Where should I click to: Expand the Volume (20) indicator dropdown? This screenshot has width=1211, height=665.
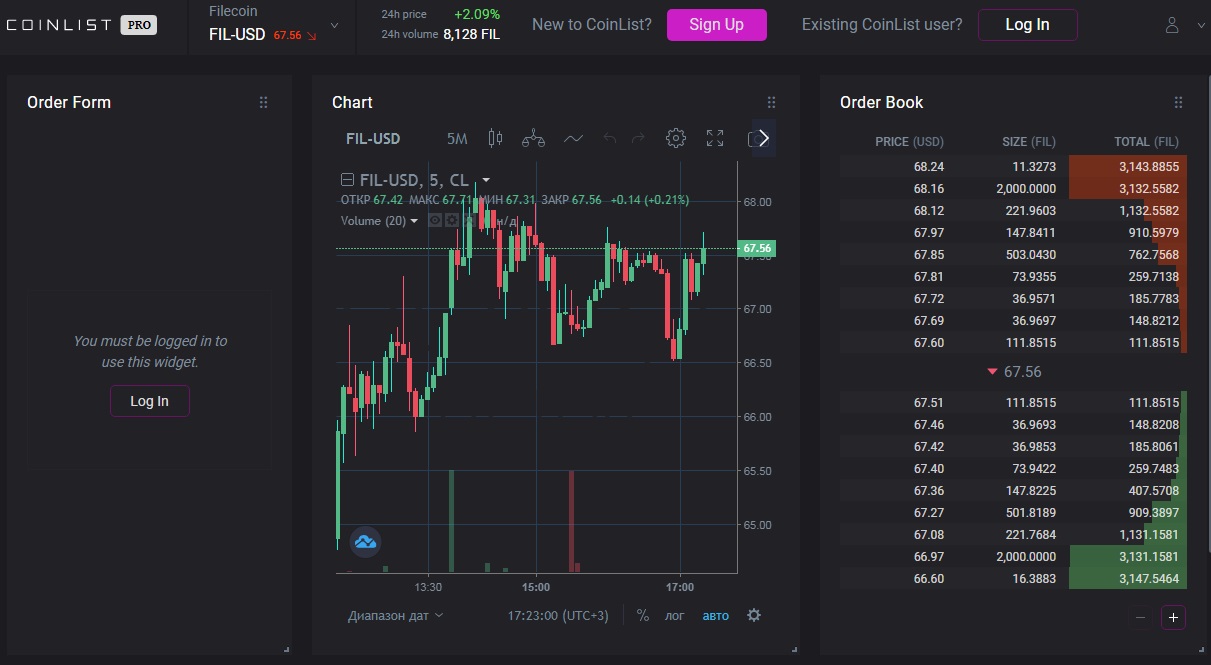coord(415,221)
